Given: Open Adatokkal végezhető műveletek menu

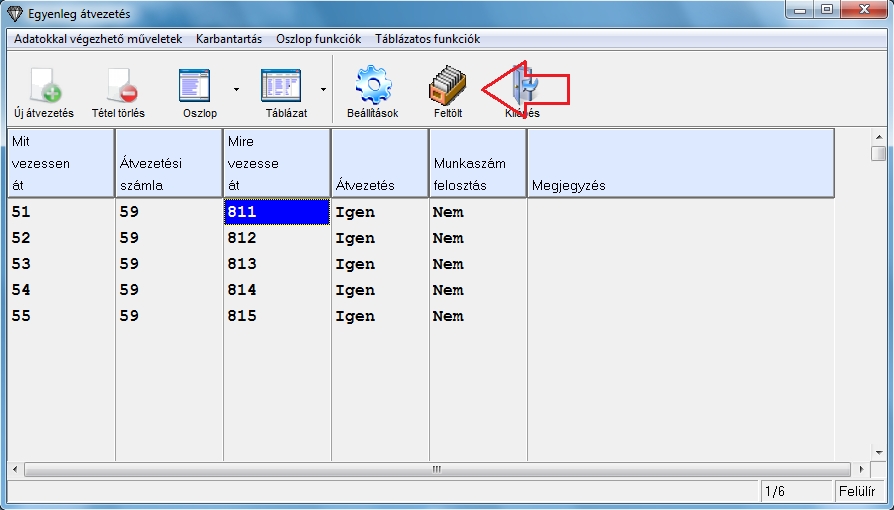Looking at the screenshot, I should [x=98, y=39].
